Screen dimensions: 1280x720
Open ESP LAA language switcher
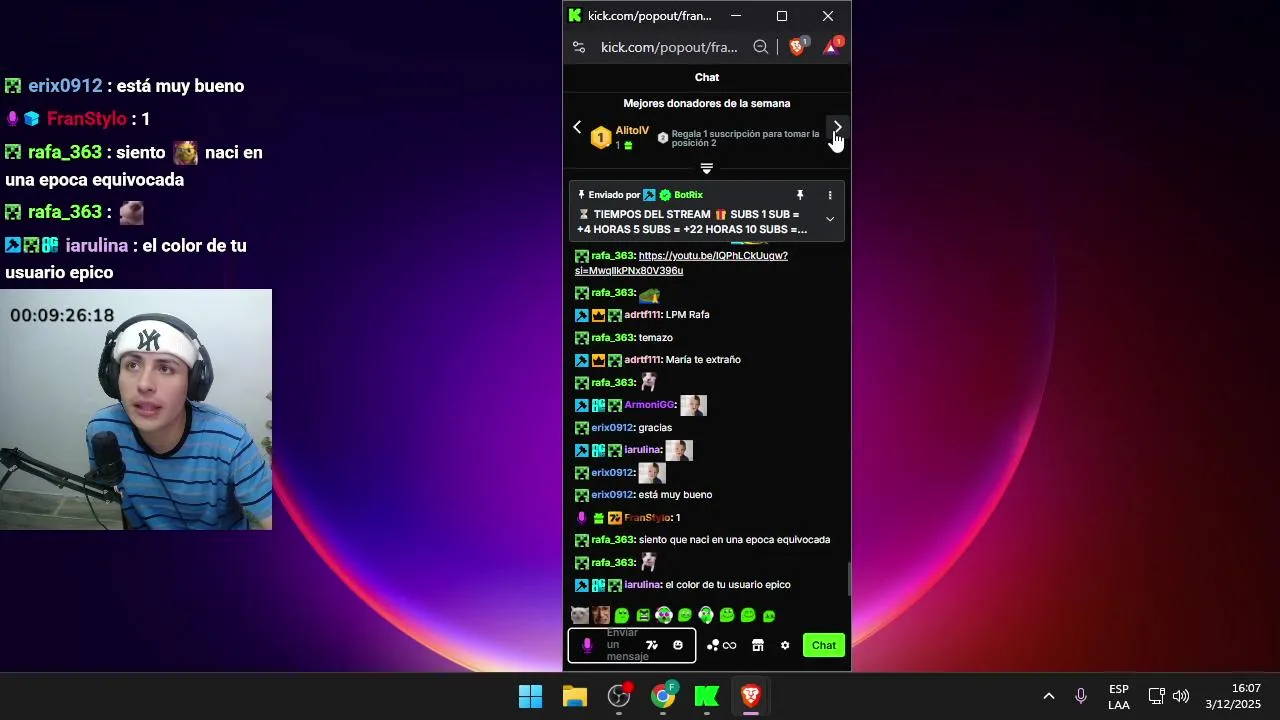click(x=1119, y=697)
